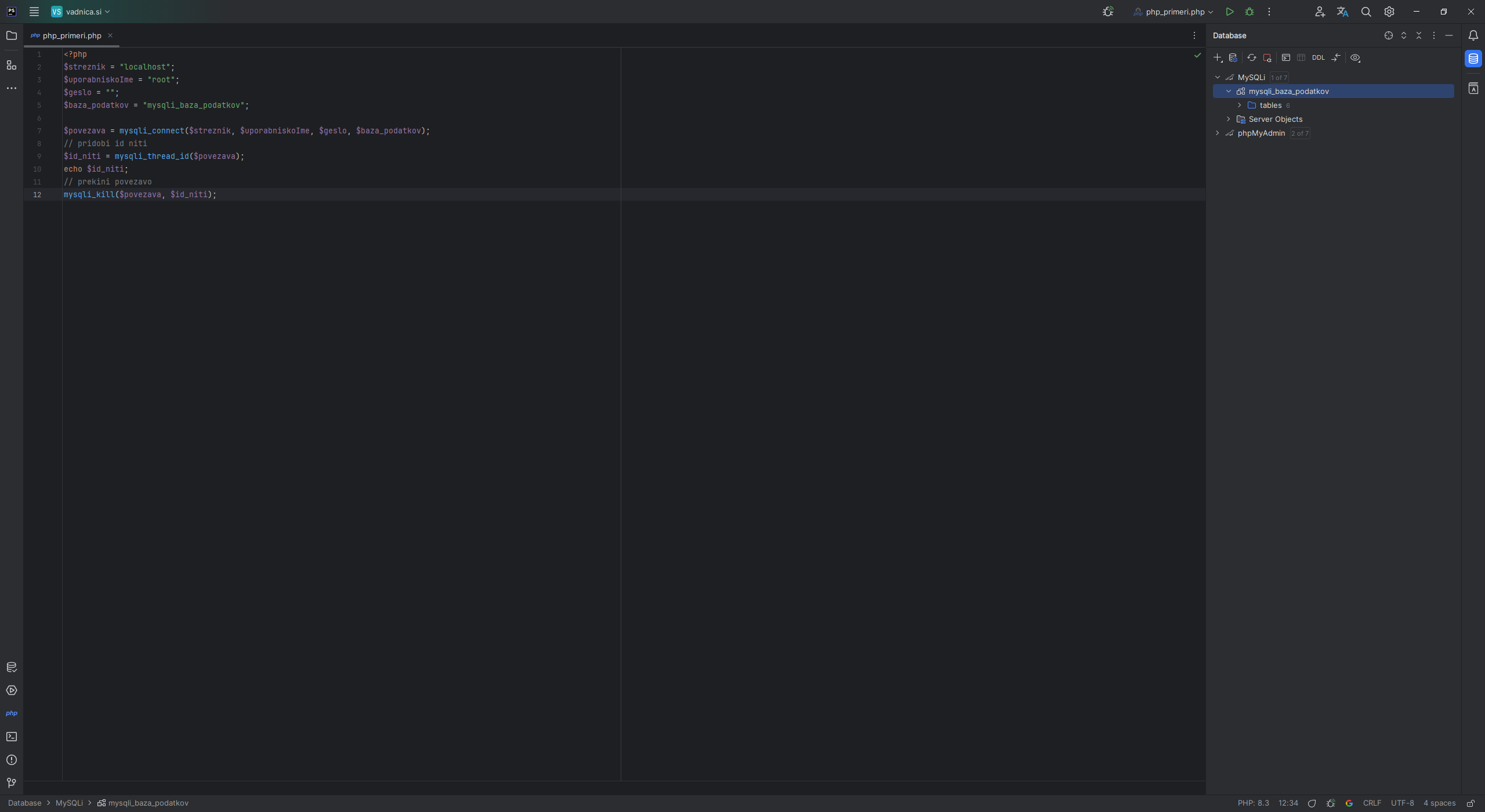Place cursor on line 12 of the code
1485x812 pixels.
[139, 194]
